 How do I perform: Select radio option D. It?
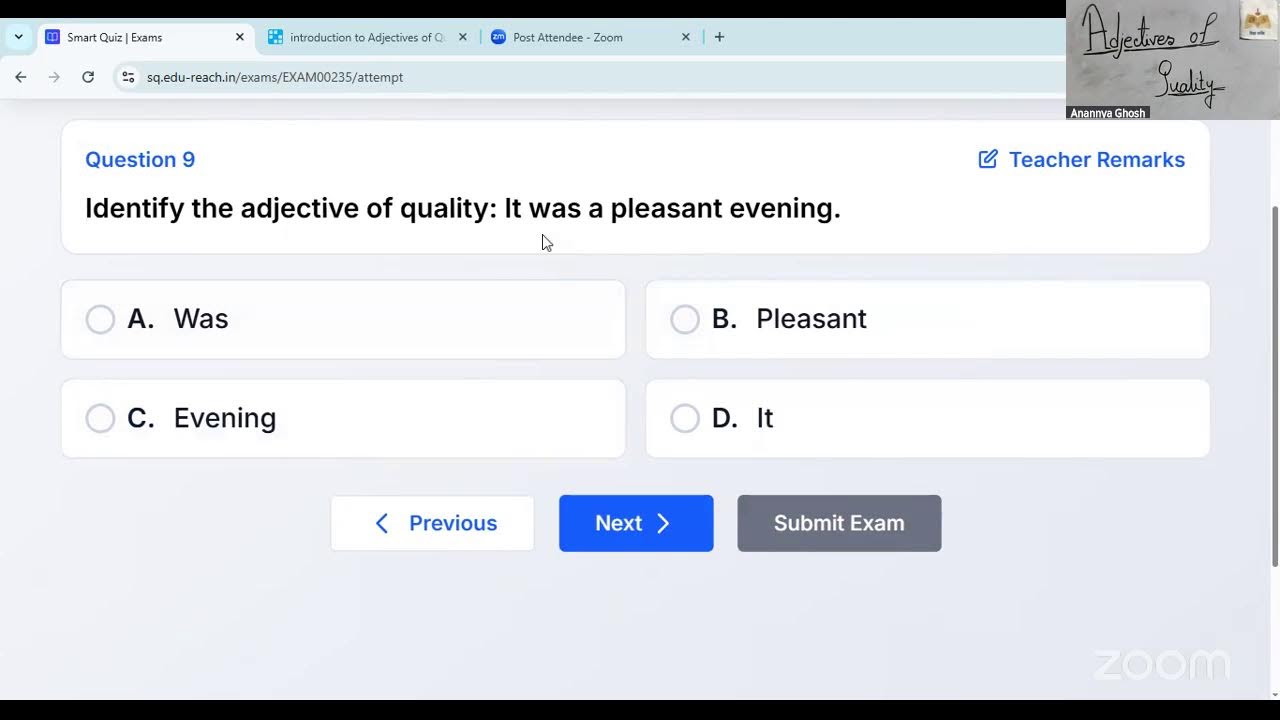(x=685, y=418)
